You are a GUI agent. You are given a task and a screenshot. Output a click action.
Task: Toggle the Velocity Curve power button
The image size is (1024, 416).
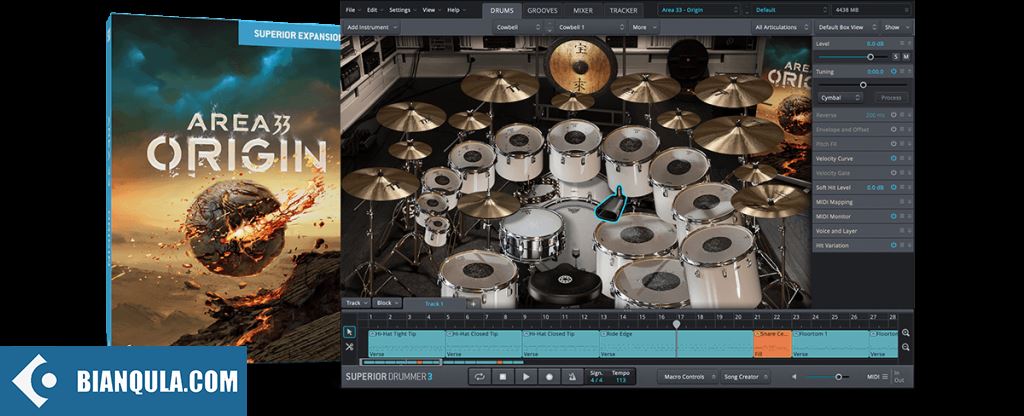pyautogui.click(x=893, y=158)
